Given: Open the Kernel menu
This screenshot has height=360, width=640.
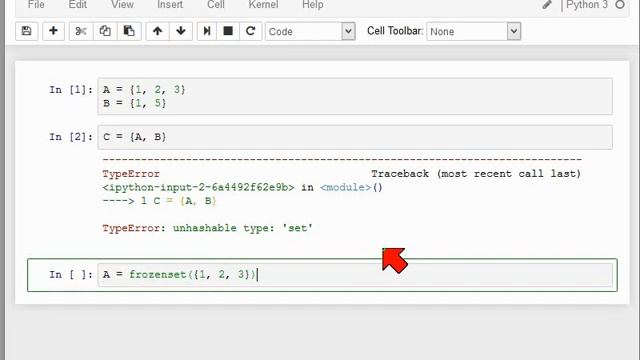Looking at the screenshot, I should coord(263,5).
